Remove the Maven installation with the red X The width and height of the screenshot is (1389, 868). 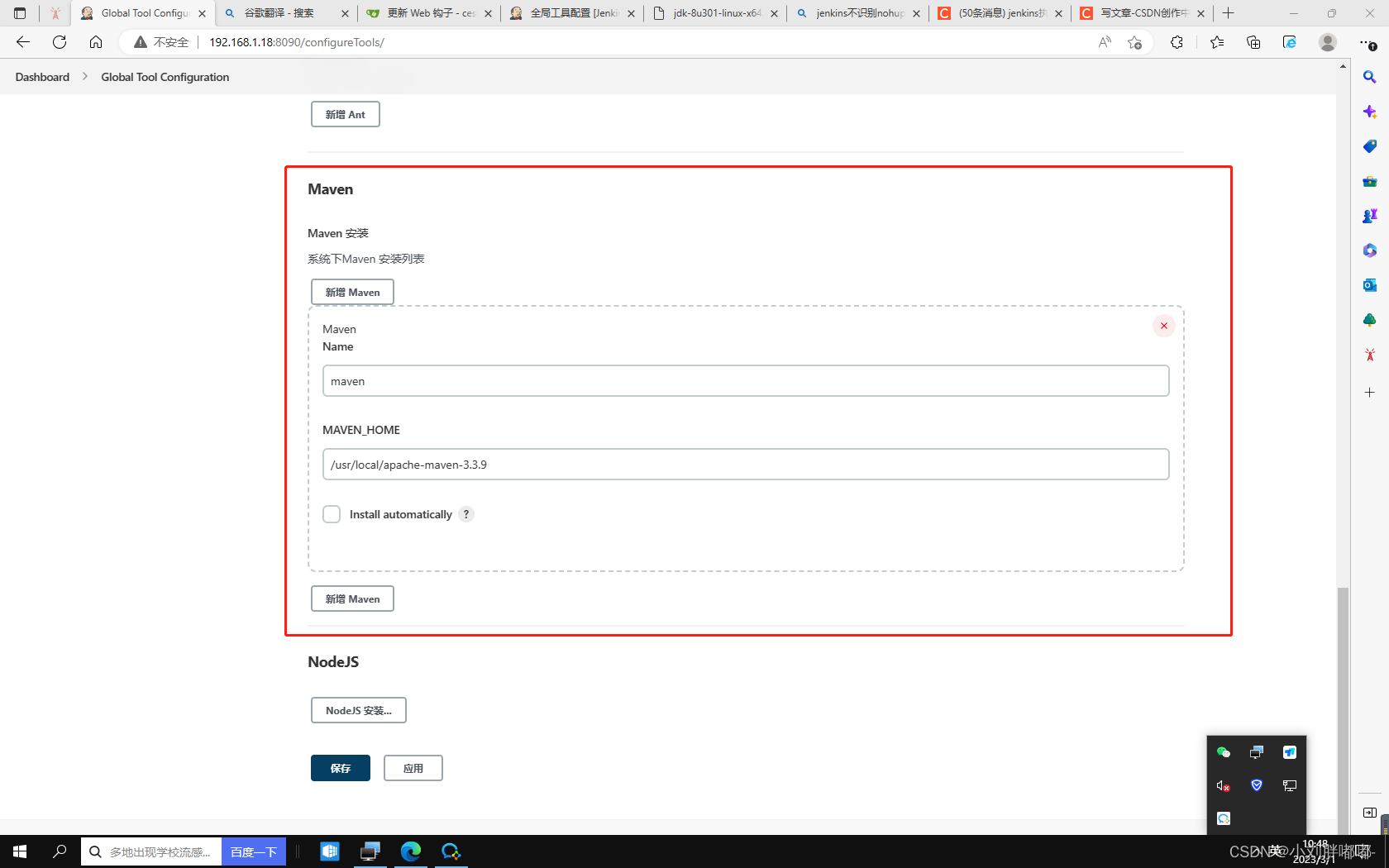click(1163, 326)
